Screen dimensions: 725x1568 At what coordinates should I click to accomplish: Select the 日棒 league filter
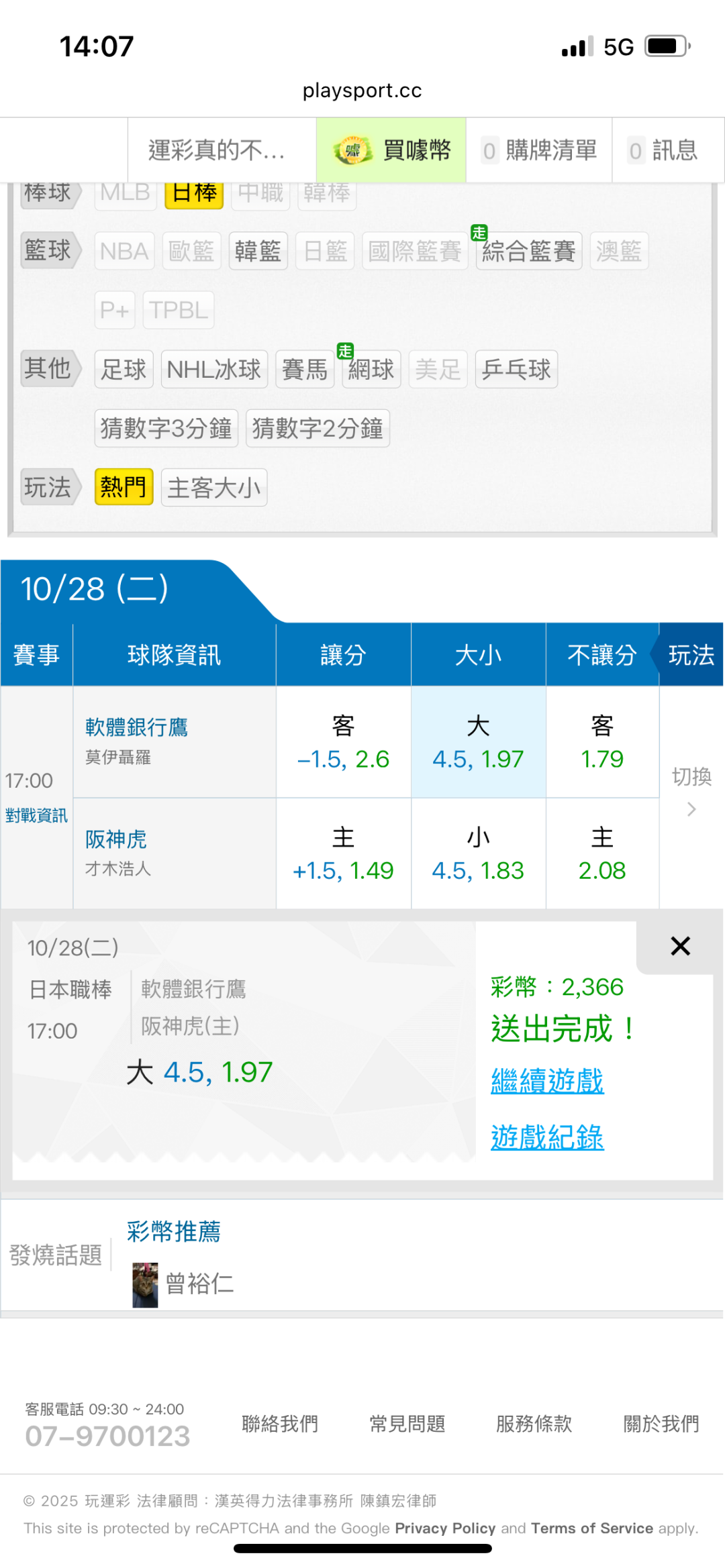click(x=194, y=193)
